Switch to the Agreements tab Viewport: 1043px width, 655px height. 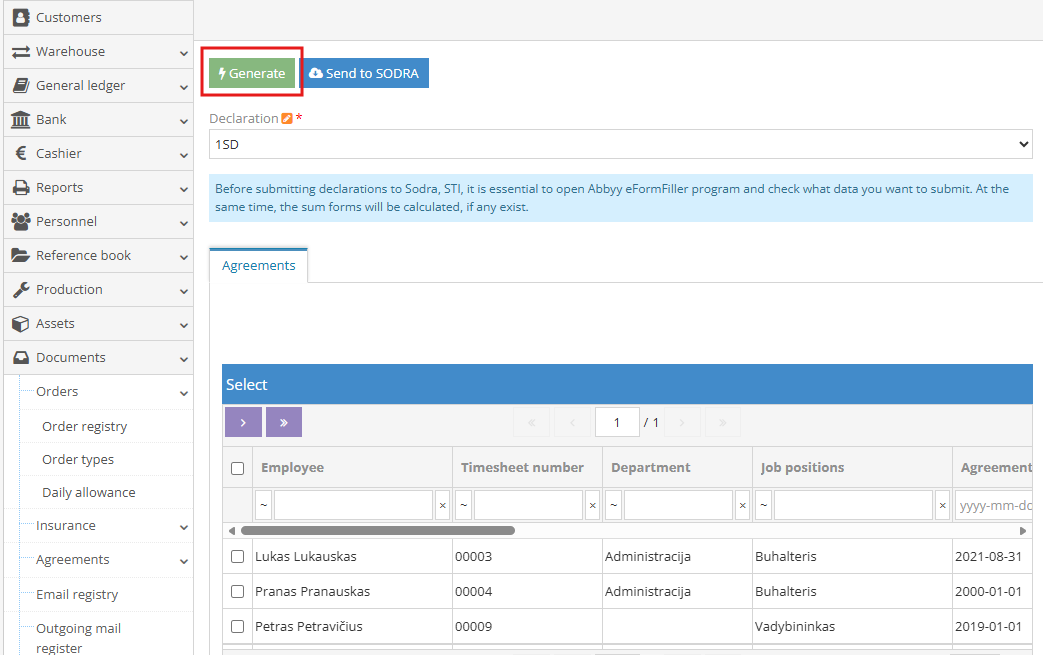click(x=259, y=266)
